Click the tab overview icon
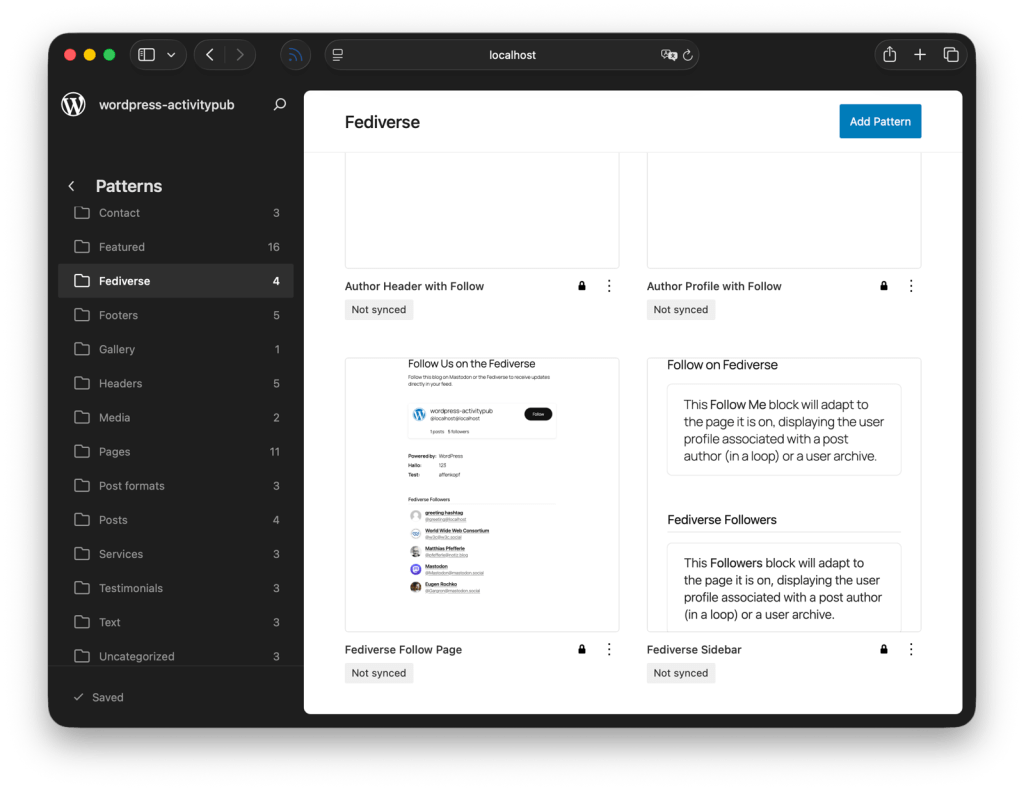 tap(951, 55)
